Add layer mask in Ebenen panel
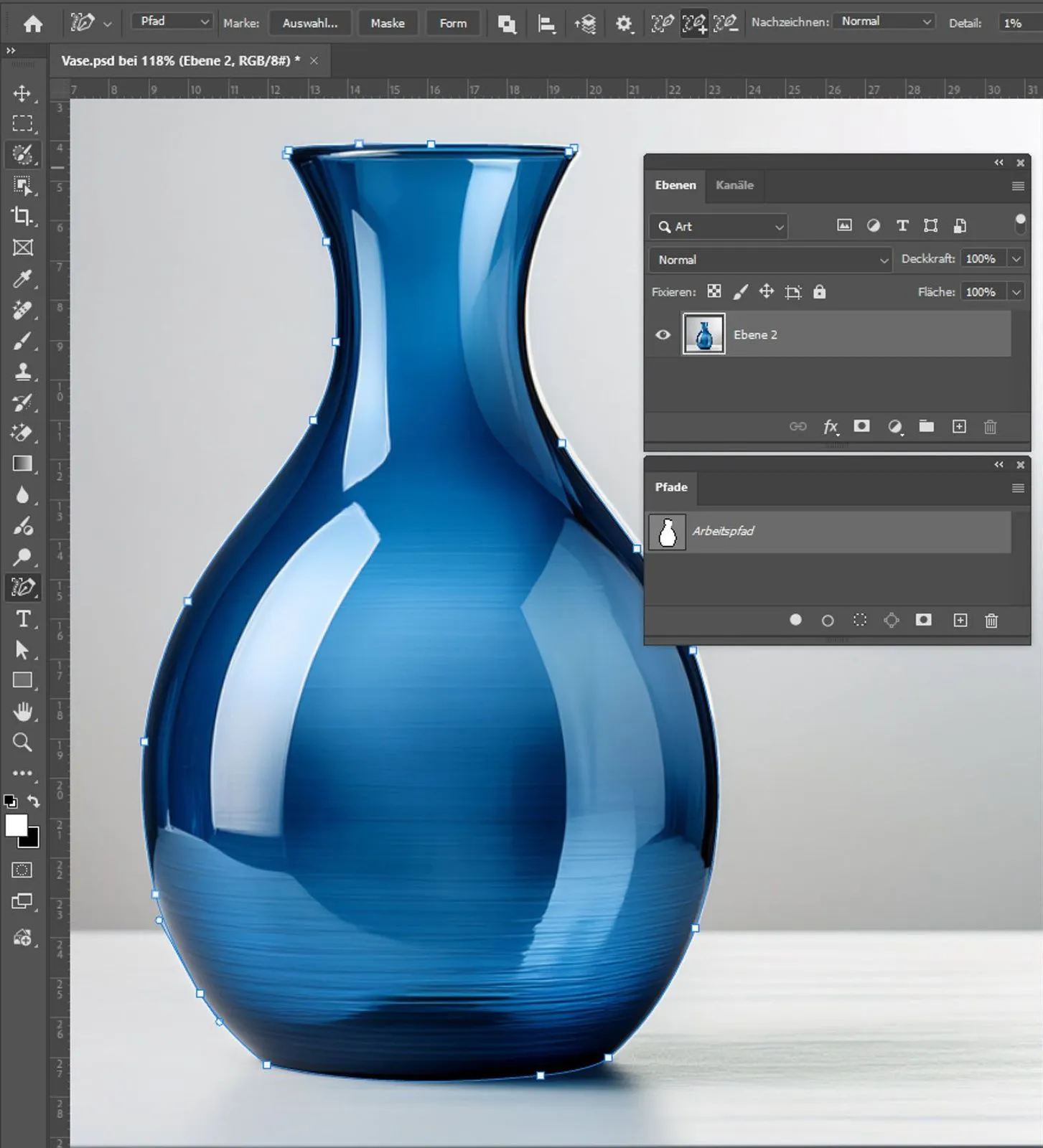Viewport: 1043px width, 1148px height. click(861, 427)
